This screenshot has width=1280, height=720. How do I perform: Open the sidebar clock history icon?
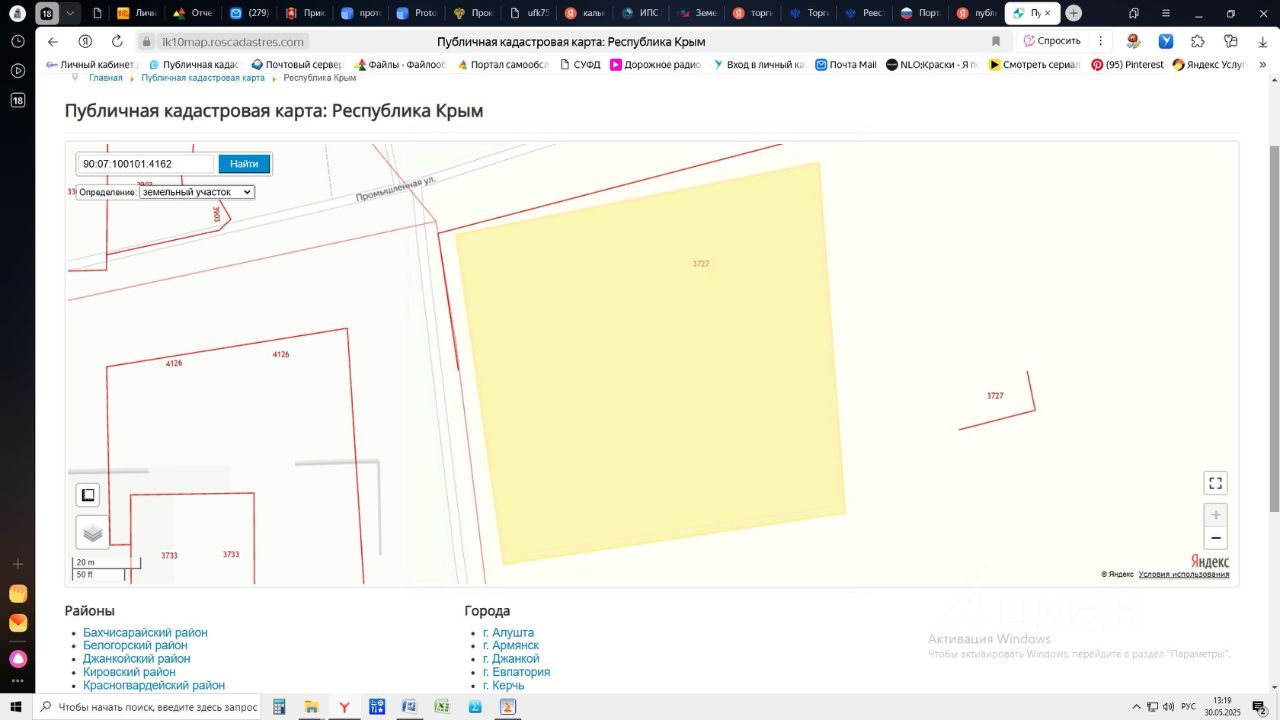point(17,41)
